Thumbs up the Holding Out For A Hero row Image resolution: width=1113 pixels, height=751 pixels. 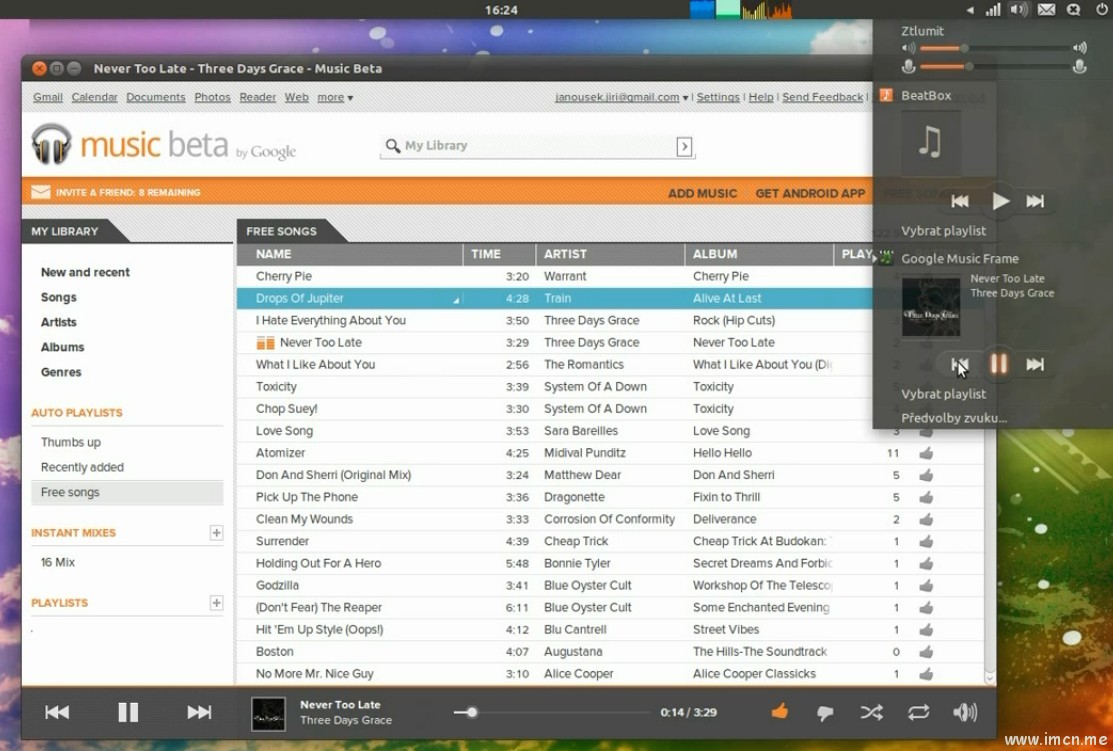(926, 563)
